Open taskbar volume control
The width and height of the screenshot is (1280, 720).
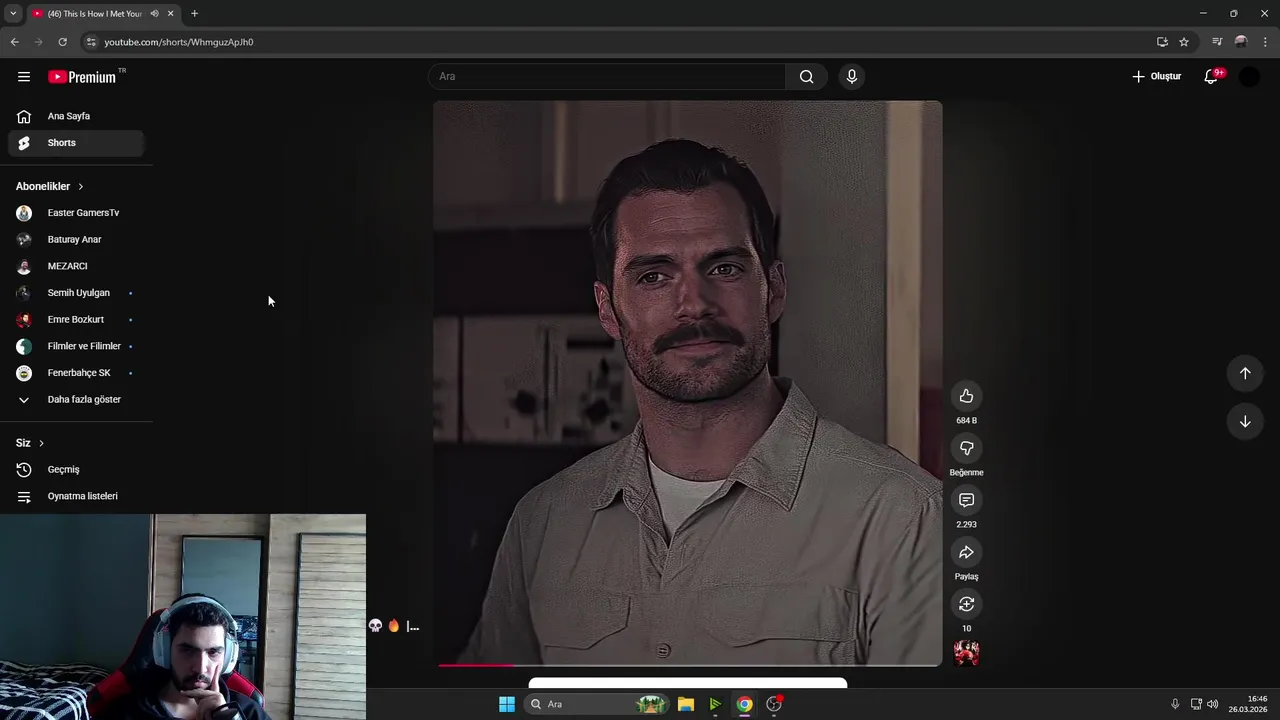click(x=1213, y=704)
